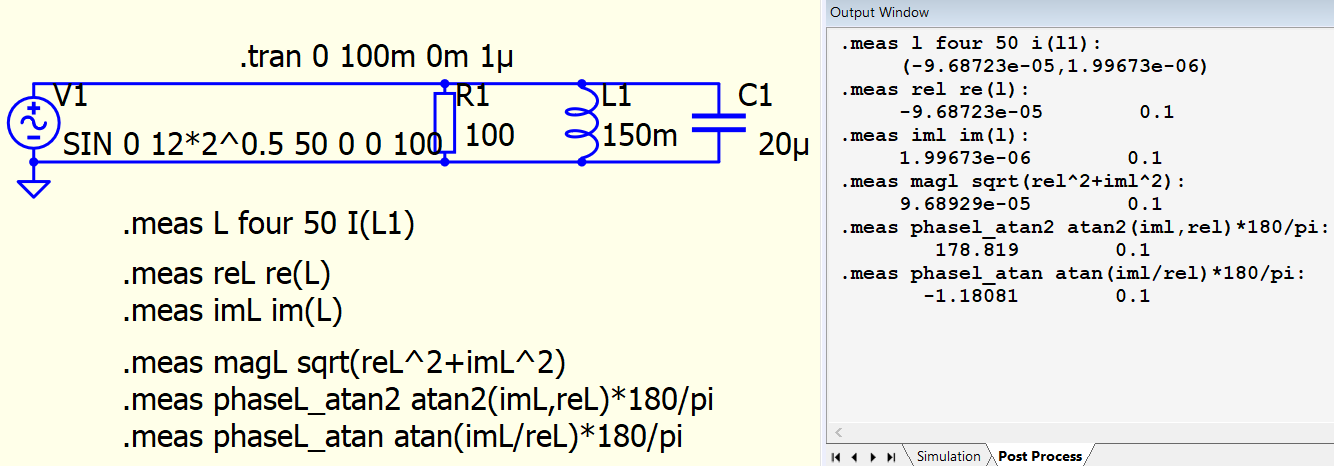Click the iml result 1.99673e-06 line
This screenshot has width=1334, height=466.
tap(1030, 158)
